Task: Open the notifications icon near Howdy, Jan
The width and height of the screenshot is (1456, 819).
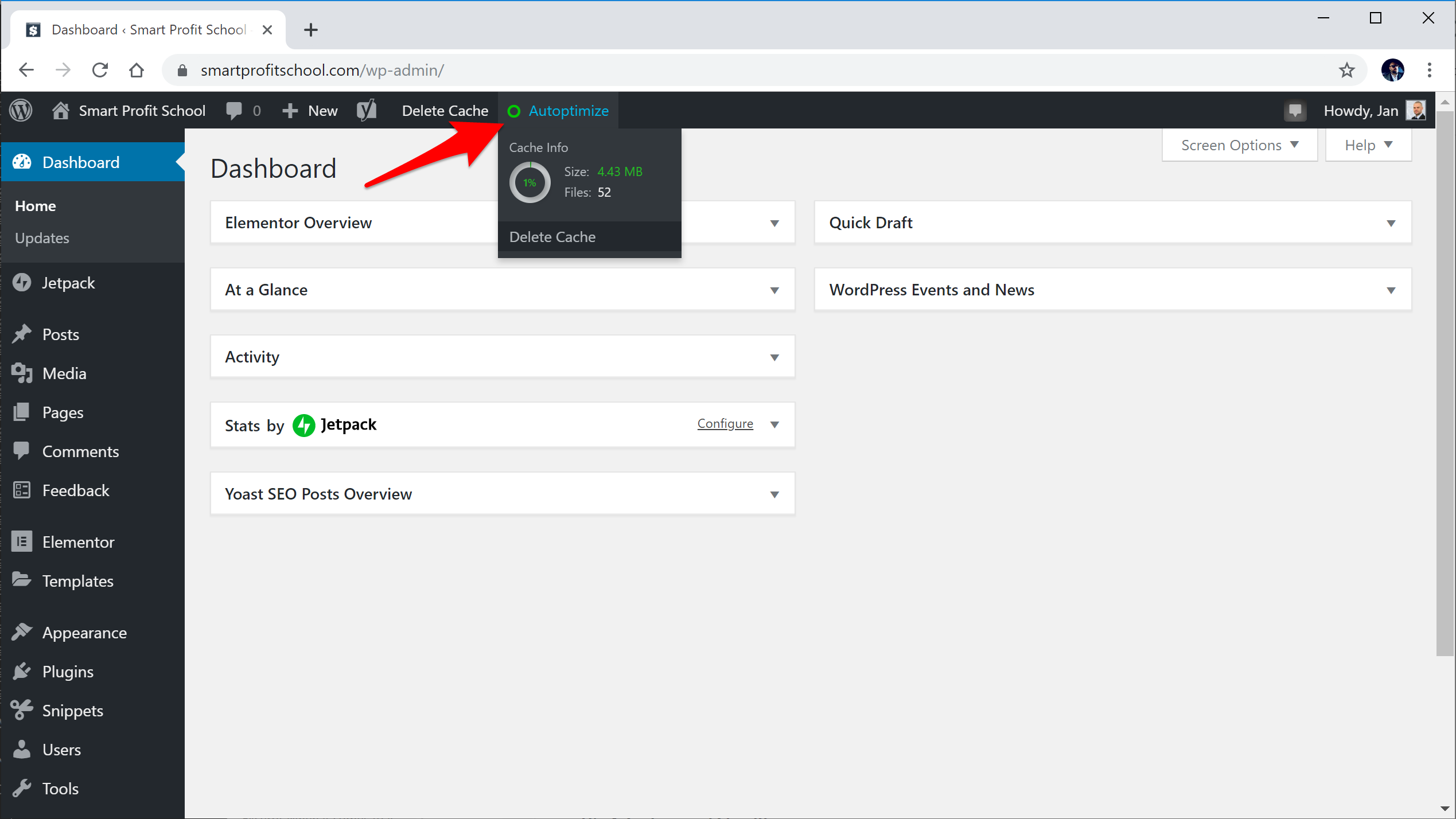Action: pyautogui.click(x=1295, y=110)
